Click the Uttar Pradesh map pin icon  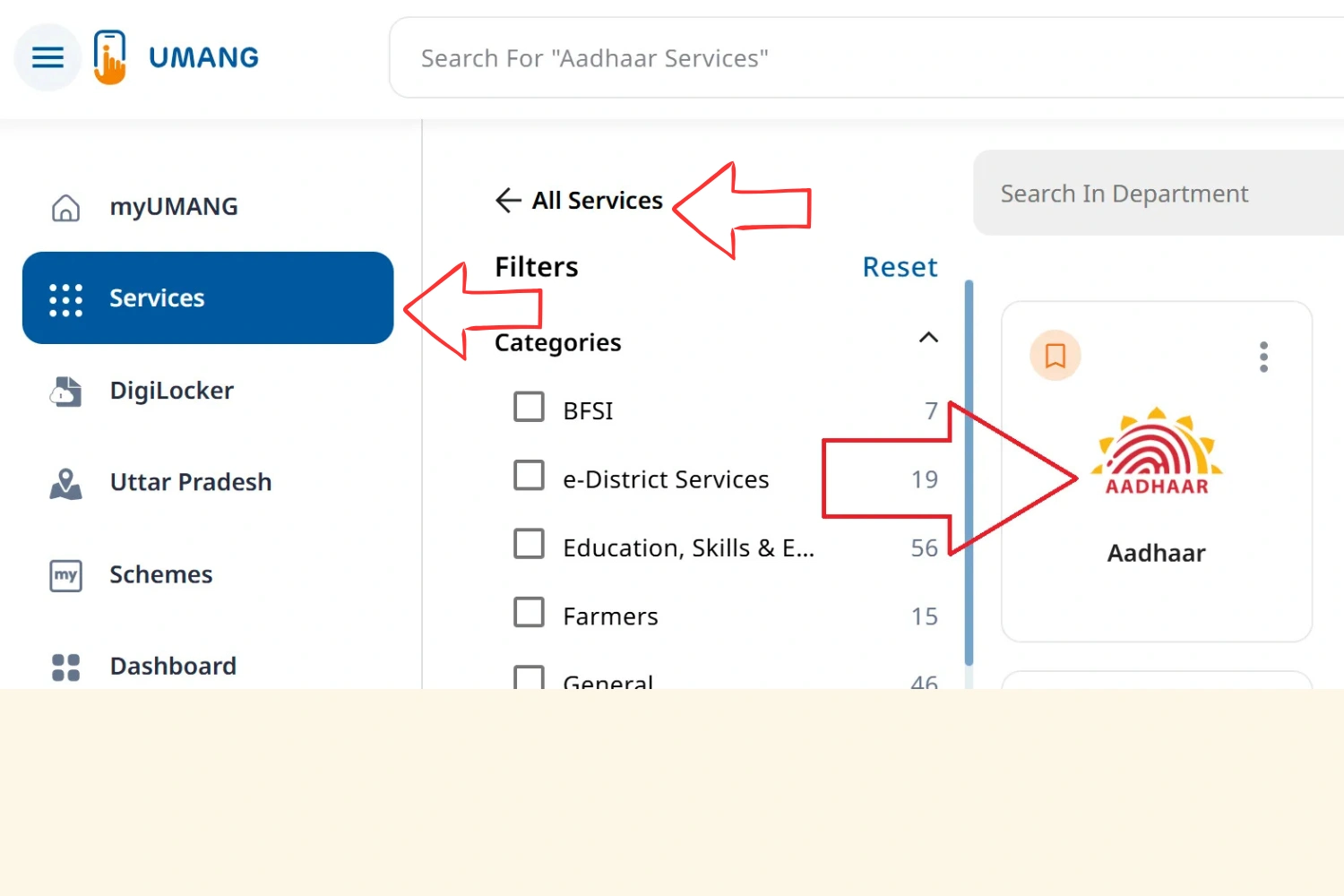(x=65, y=483)
